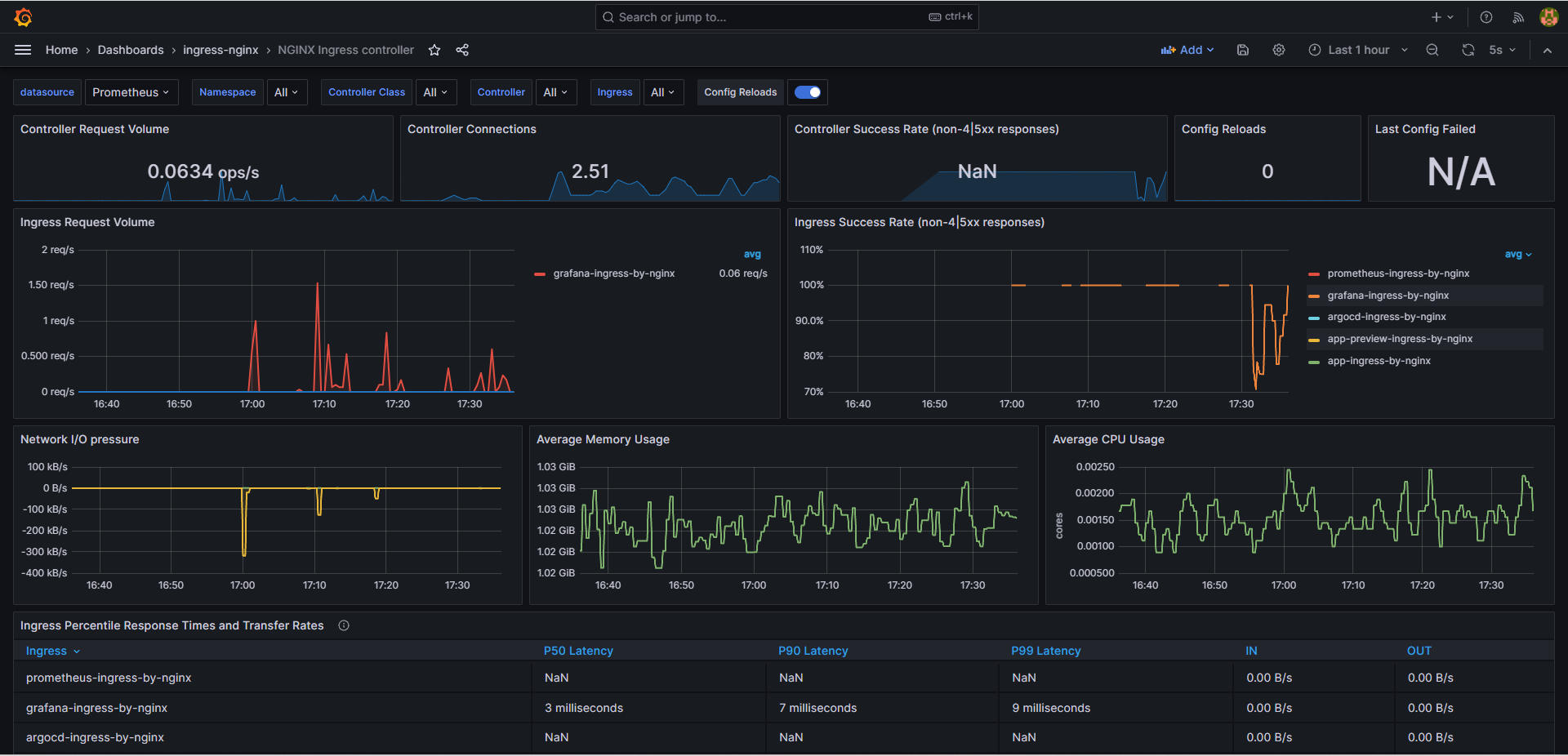Sort Success Rate legend by avg
Viewport: 1568px width, 756px height.
[x=1518, y=254]
